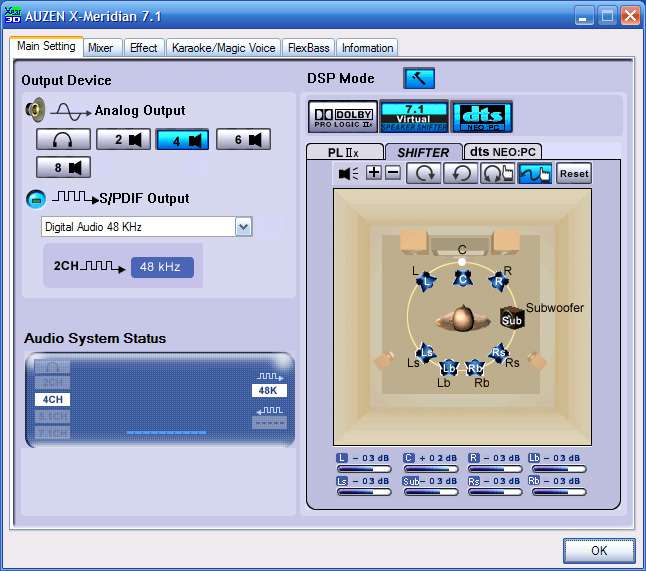Select manual shifting wave-hand icon
The image size is (646, 571).
tap(534, 173)
